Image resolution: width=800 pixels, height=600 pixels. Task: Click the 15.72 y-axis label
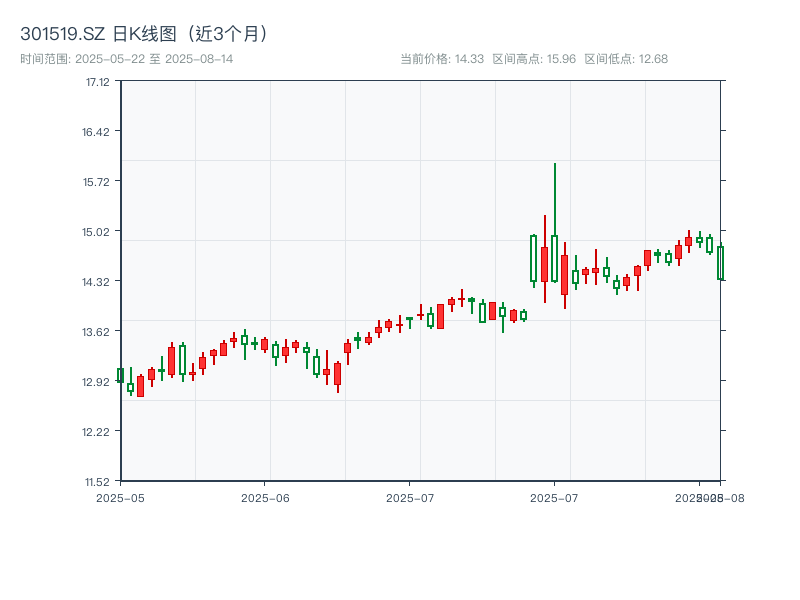tap(95, 184)
